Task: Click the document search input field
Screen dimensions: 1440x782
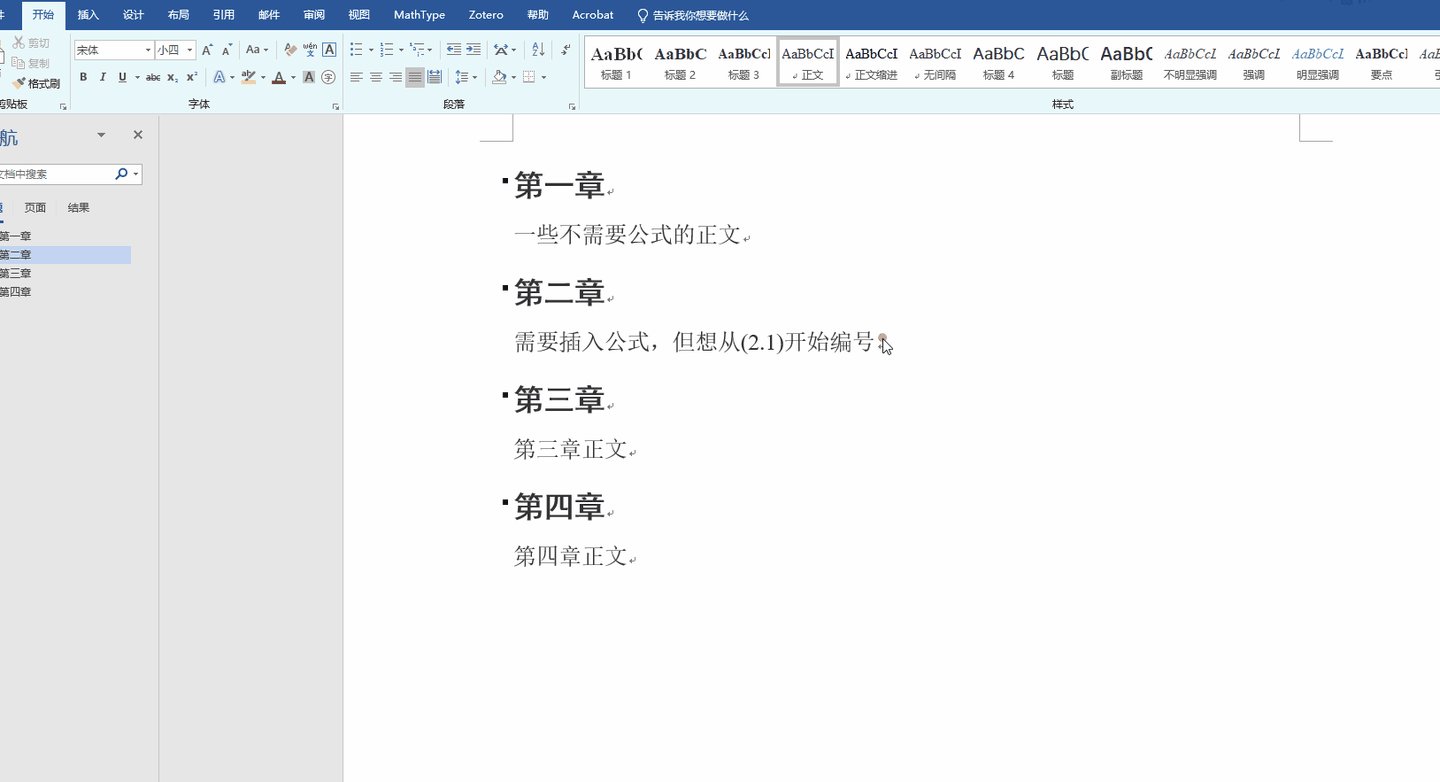Action: 55,174
